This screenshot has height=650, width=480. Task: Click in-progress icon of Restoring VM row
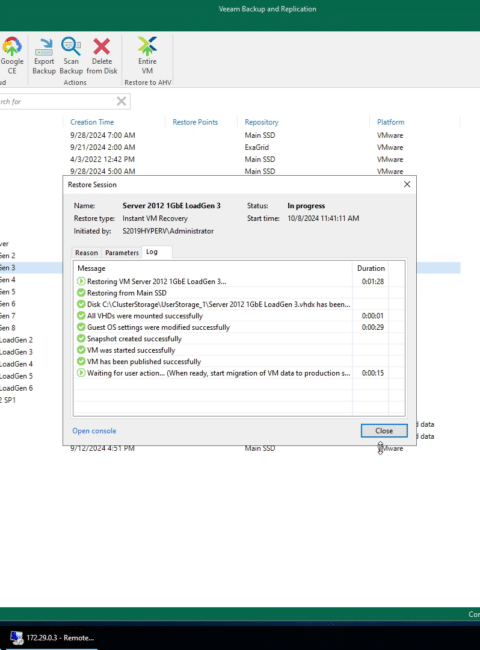[81, 281]
